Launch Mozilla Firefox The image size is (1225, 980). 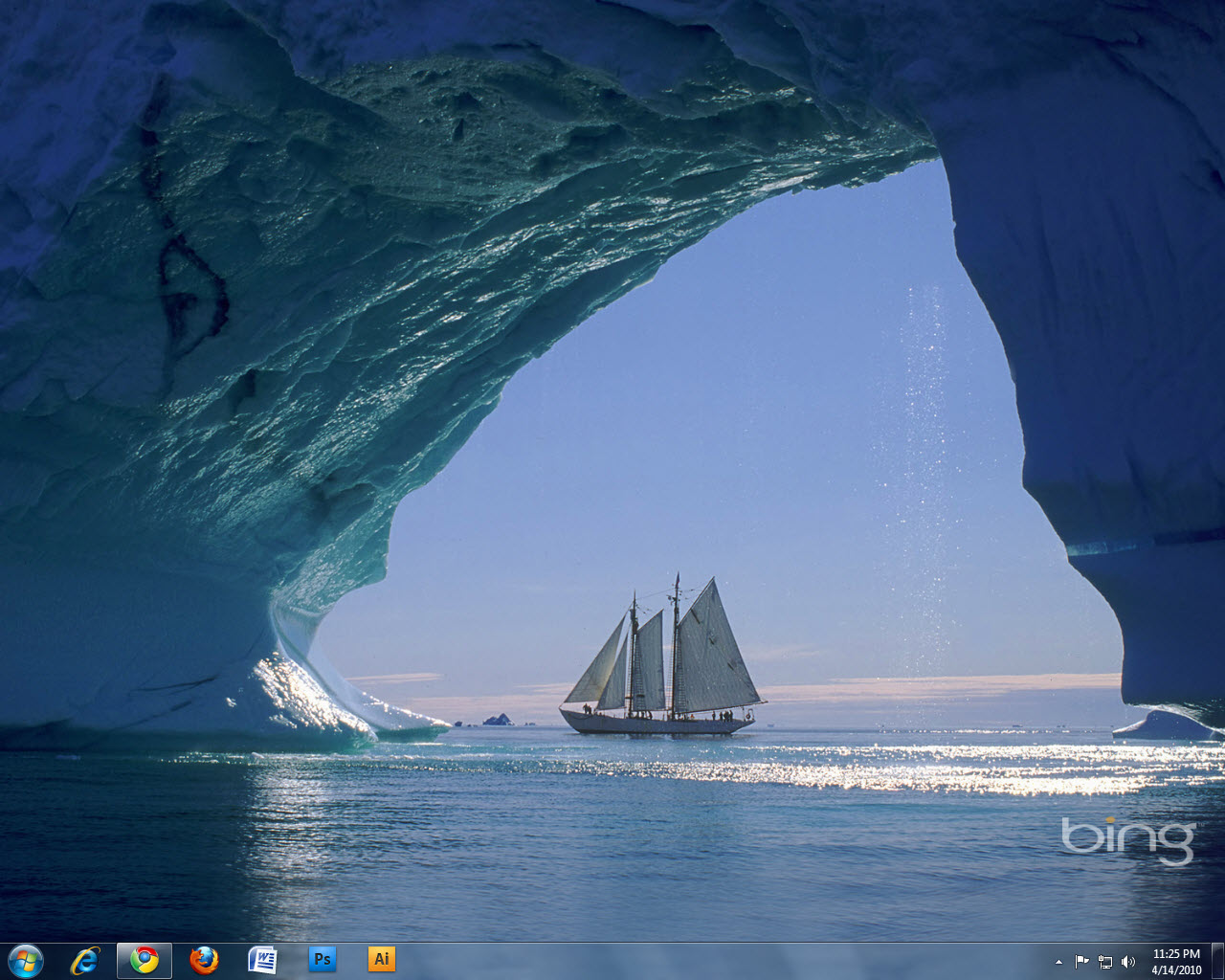[204, 960]
